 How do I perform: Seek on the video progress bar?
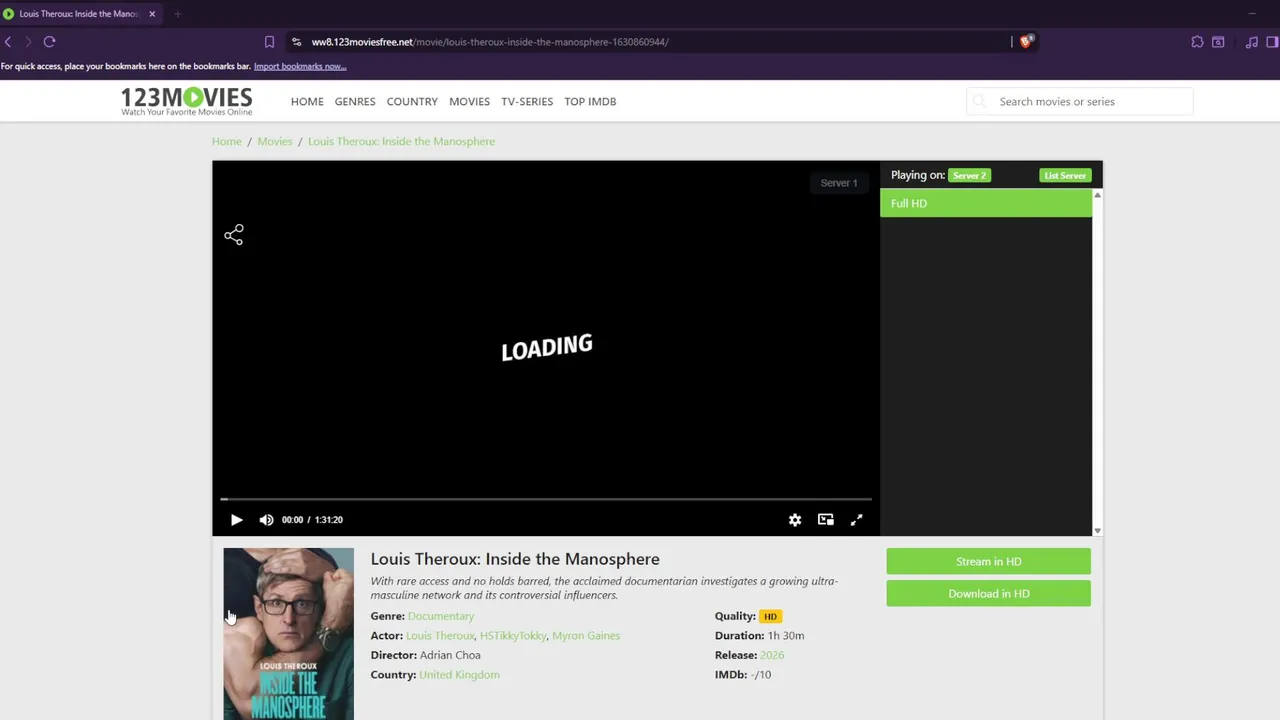point(546,498)
